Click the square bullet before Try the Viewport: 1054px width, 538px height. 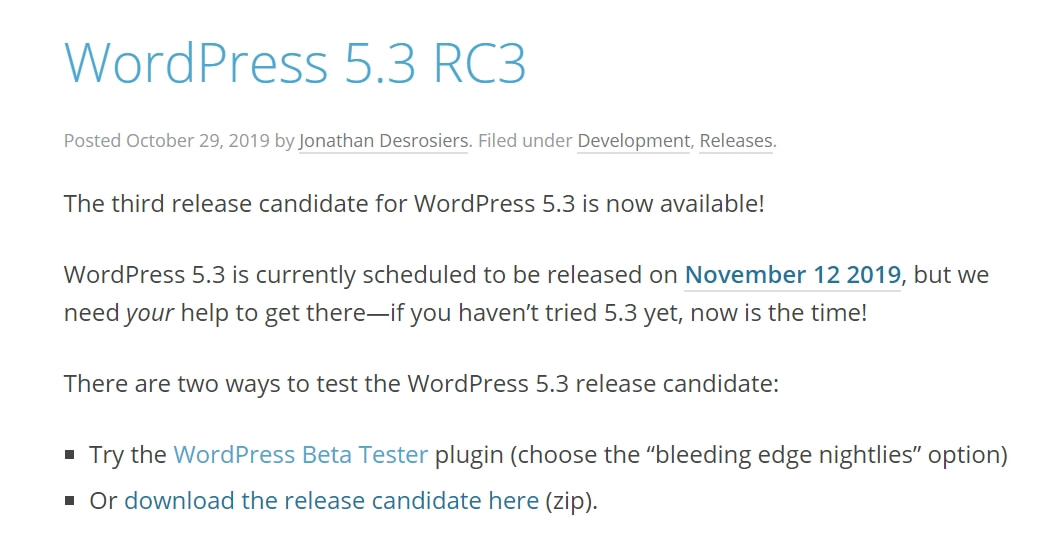coord(69,455)
